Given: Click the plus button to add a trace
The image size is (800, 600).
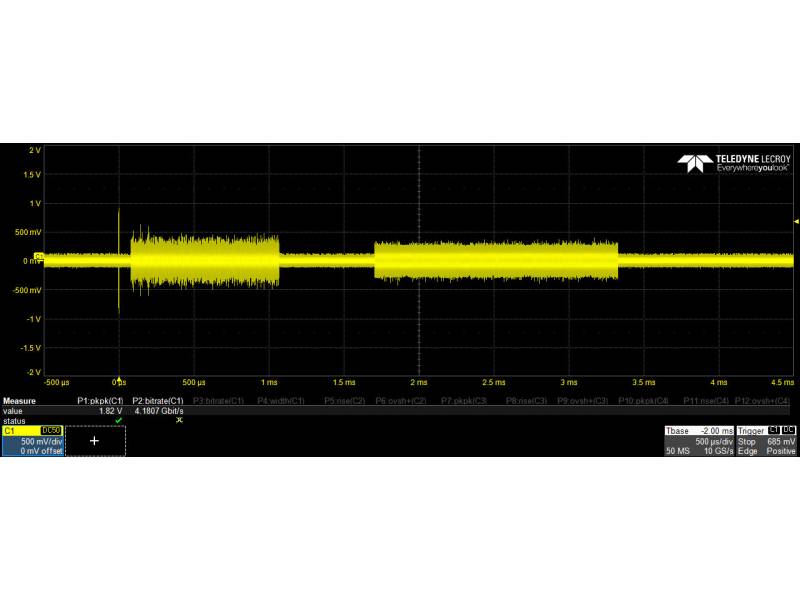Looking at the screenshot, I should coord(94,441).
